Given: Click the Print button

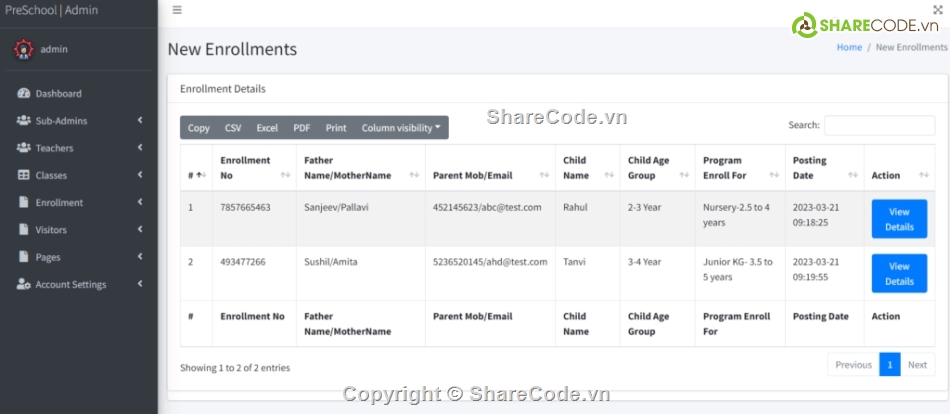Looking at the screenshot, I should point(336,128).
